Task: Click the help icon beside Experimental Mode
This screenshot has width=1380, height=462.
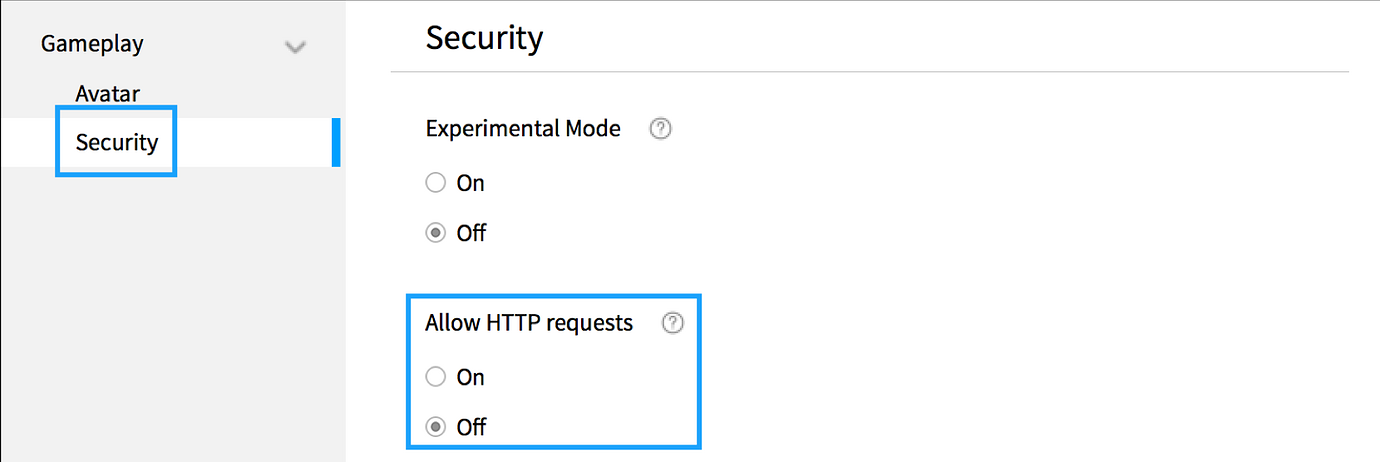Action: 660,129
